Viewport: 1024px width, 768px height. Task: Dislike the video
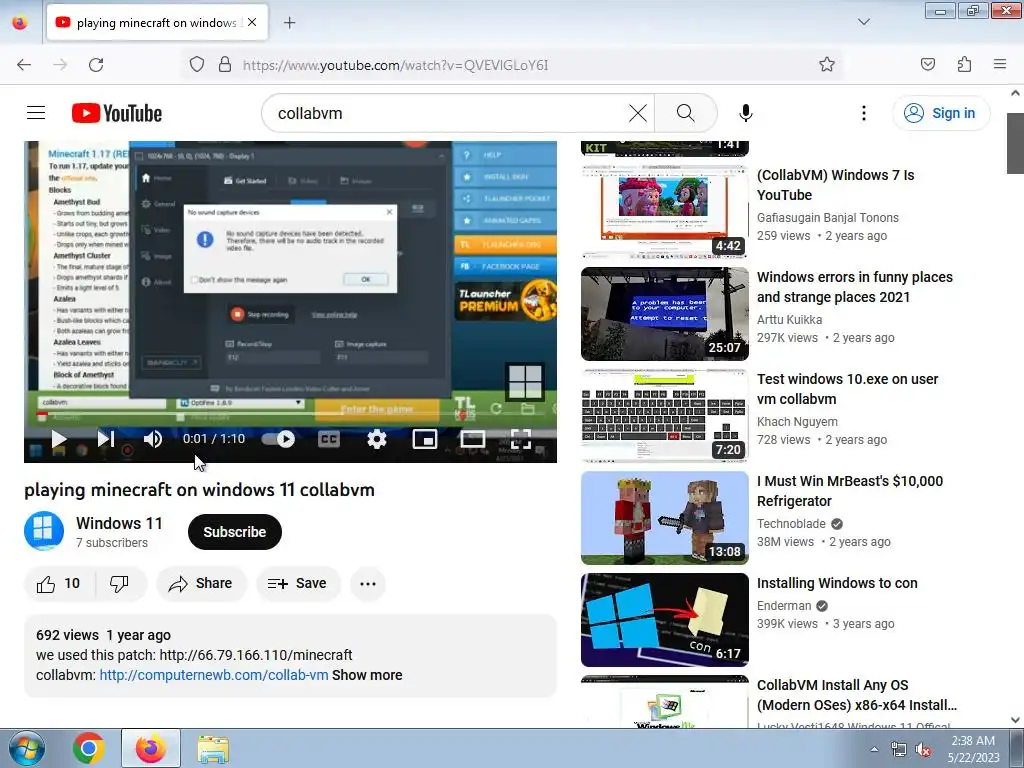120,583
